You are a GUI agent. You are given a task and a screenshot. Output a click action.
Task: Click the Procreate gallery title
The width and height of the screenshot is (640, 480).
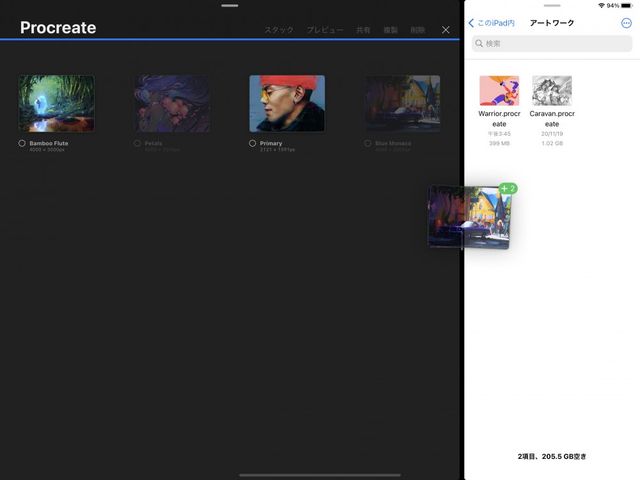tap(58, 28)
